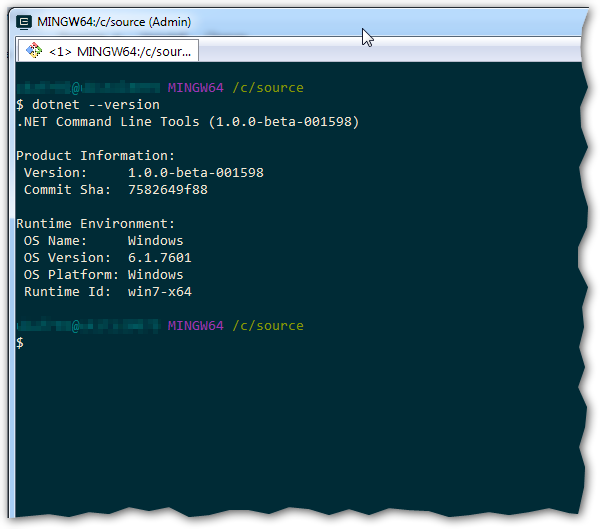This screenshot has width=600, height=529.
Task: Click the Commit Sha value '7582649f88'
Action: tap(168, 189)
